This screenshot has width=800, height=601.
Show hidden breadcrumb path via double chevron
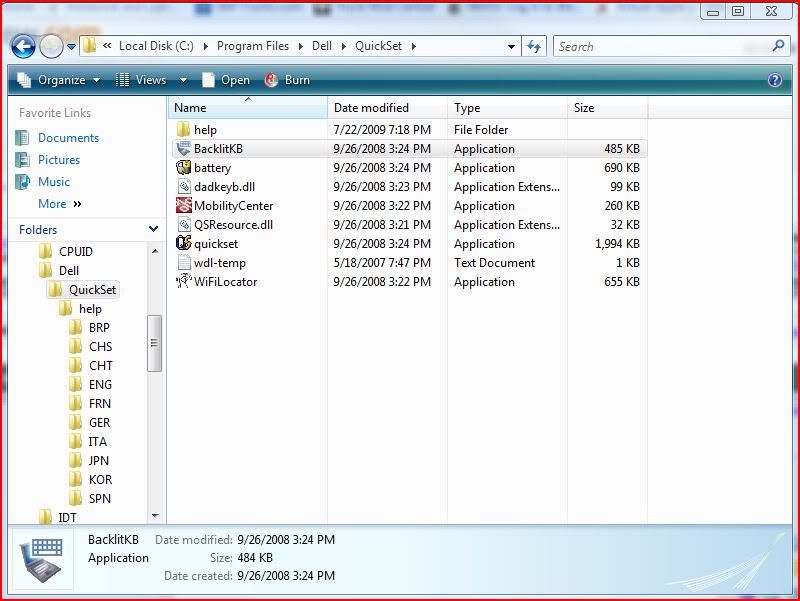(107, 46)
